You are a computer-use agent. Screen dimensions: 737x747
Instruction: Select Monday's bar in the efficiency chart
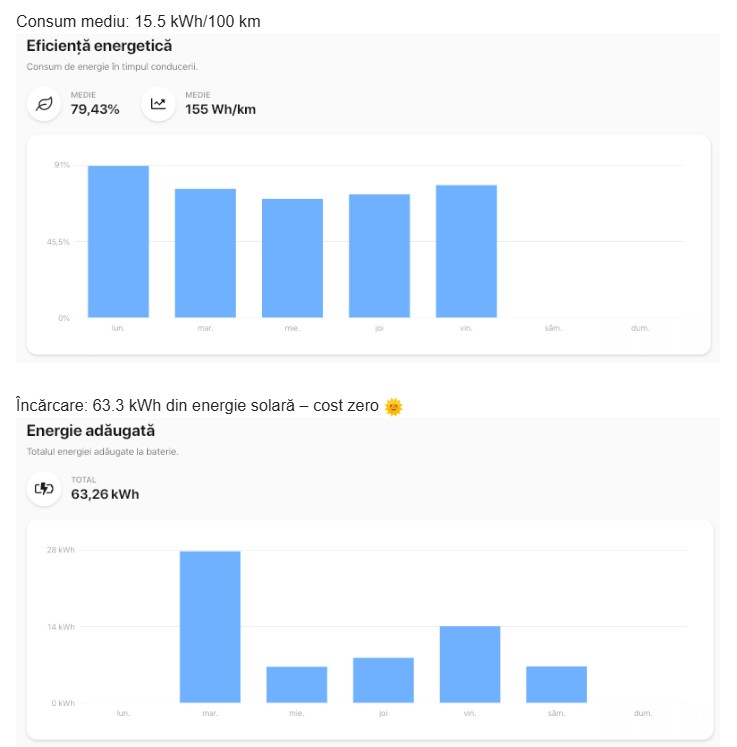(118, 241)
